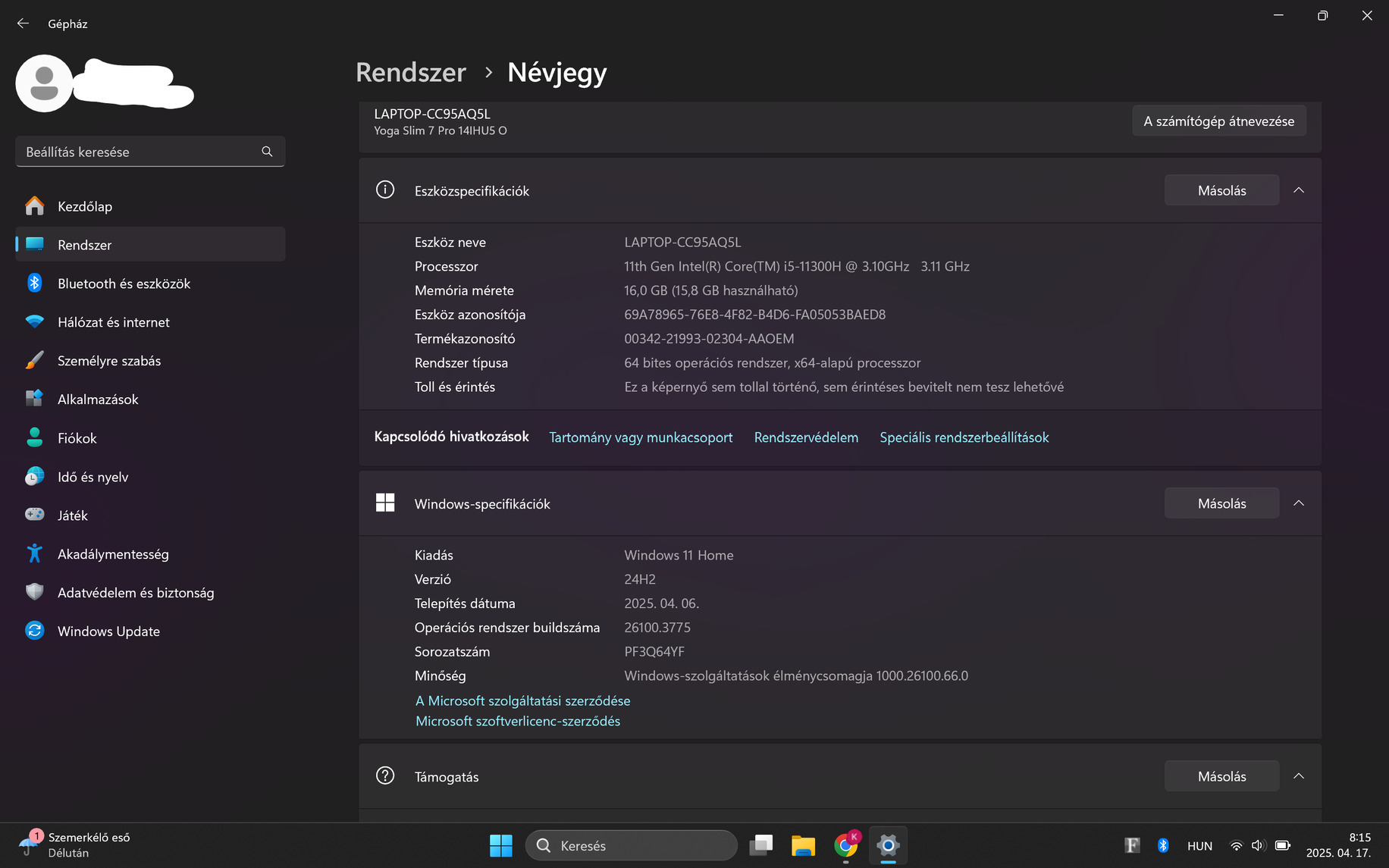Click the Játék controller icon
This screenshot has width=1389, height=868.
click(35, 515)
